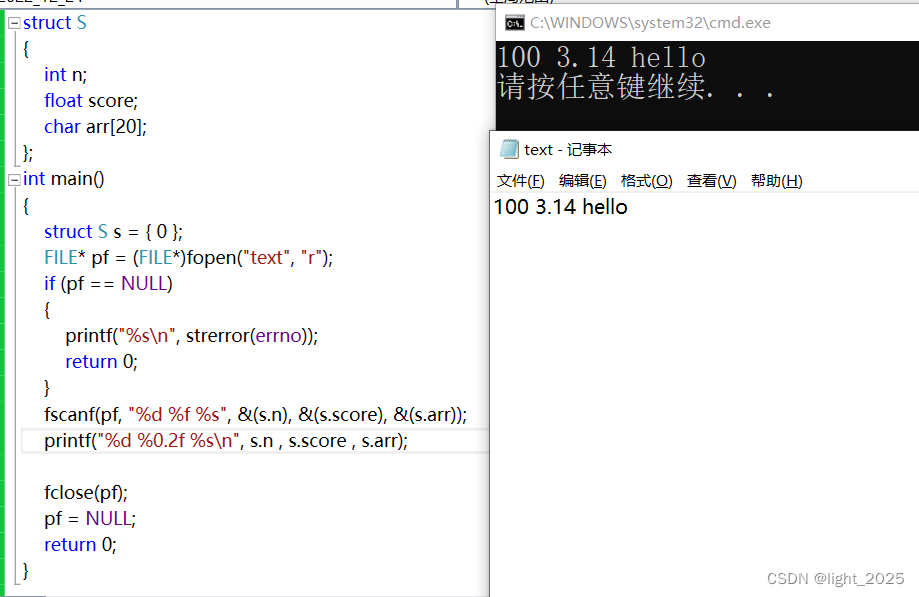Open the 编辑(E) menu in Notepad
The height and width of the screenshot is (597, 919).
click(583, 181)
